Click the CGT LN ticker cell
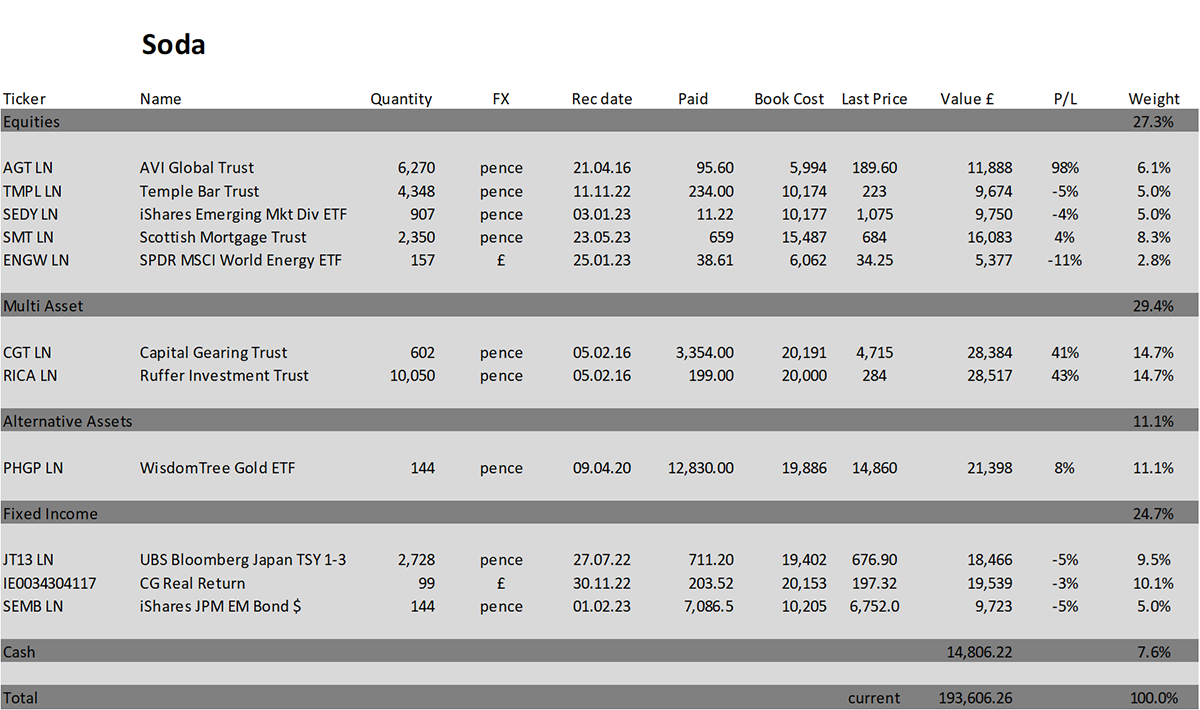Image resolution: width=1200 pixels, height=710 pixels. (28, 352)
